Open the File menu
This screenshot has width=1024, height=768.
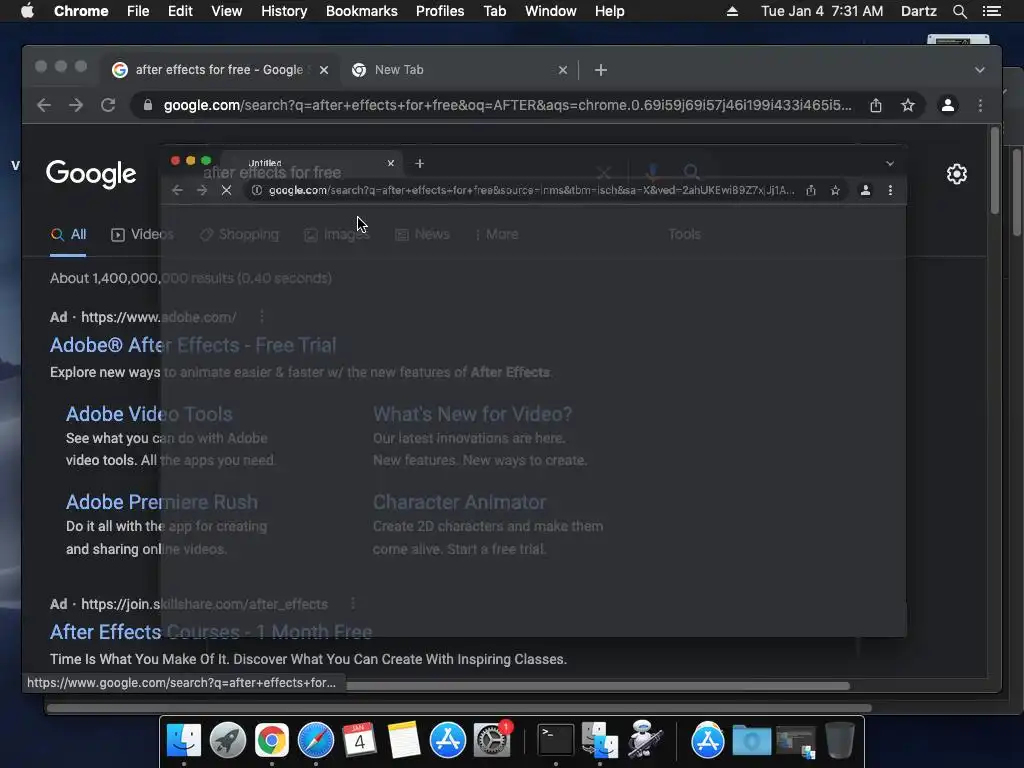tap(138, 11)
